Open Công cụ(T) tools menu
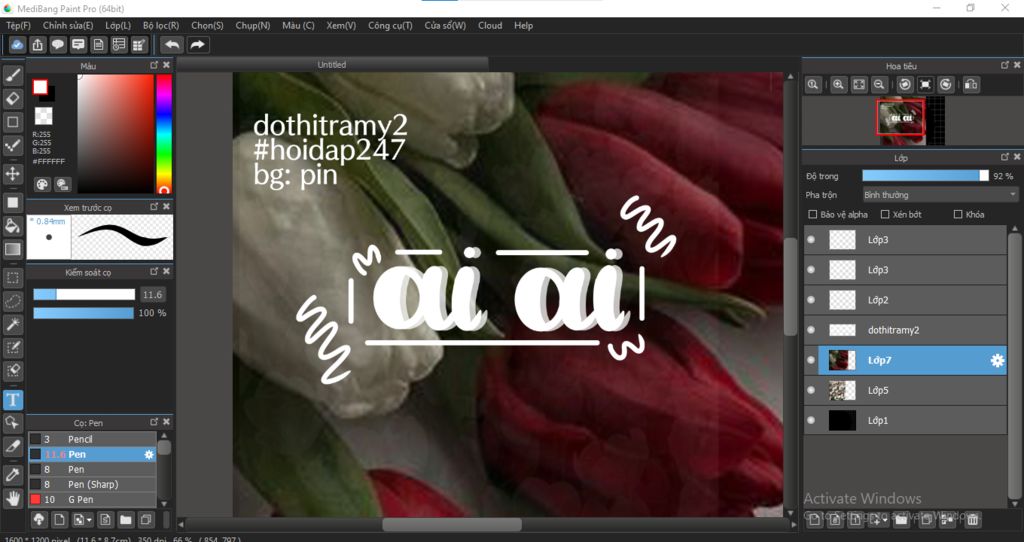Screen dimensions: 1024x542 tap(390, 25)
